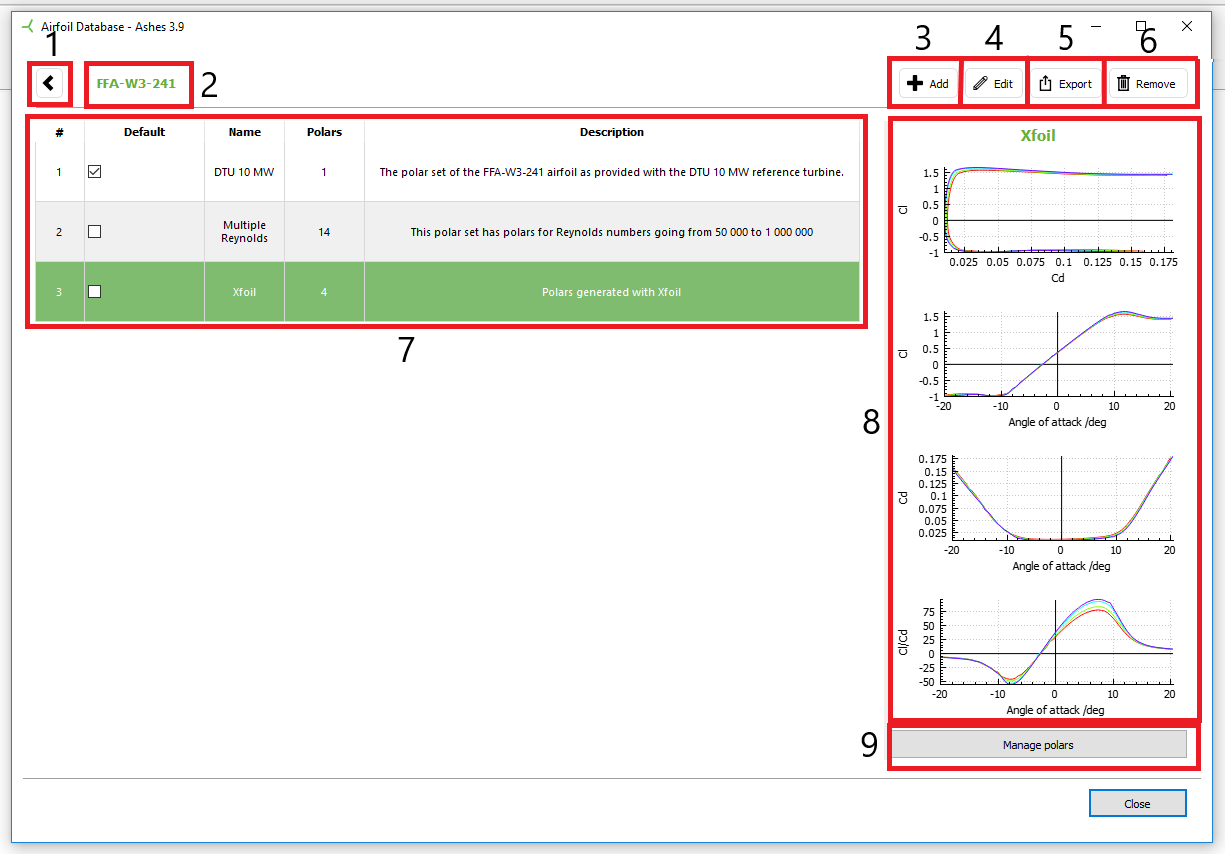
Task: Click the Remove trash icon
Action: click(1123, 84)
